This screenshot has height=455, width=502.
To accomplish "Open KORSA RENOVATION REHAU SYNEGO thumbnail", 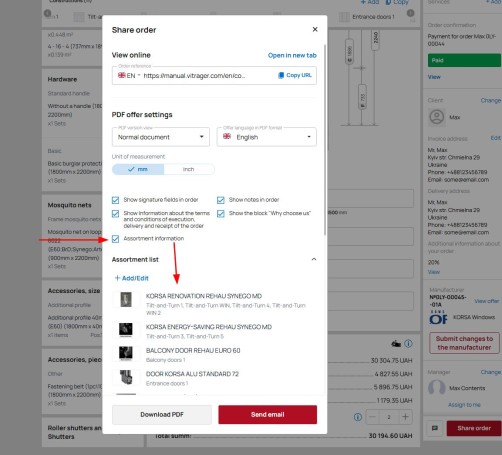I will coord(126,299).
